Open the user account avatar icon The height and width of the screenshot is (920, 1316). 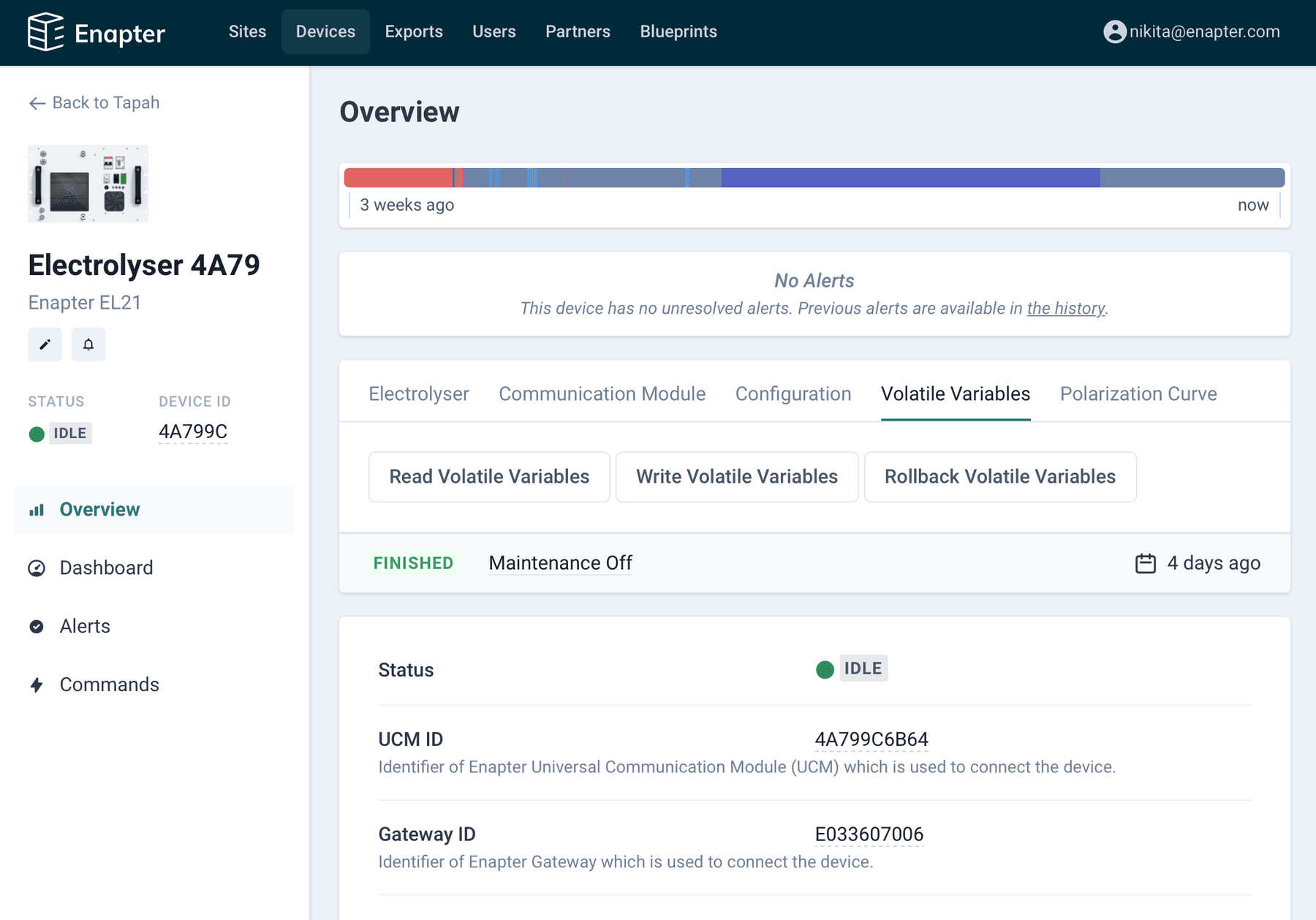pos(1114,31)
